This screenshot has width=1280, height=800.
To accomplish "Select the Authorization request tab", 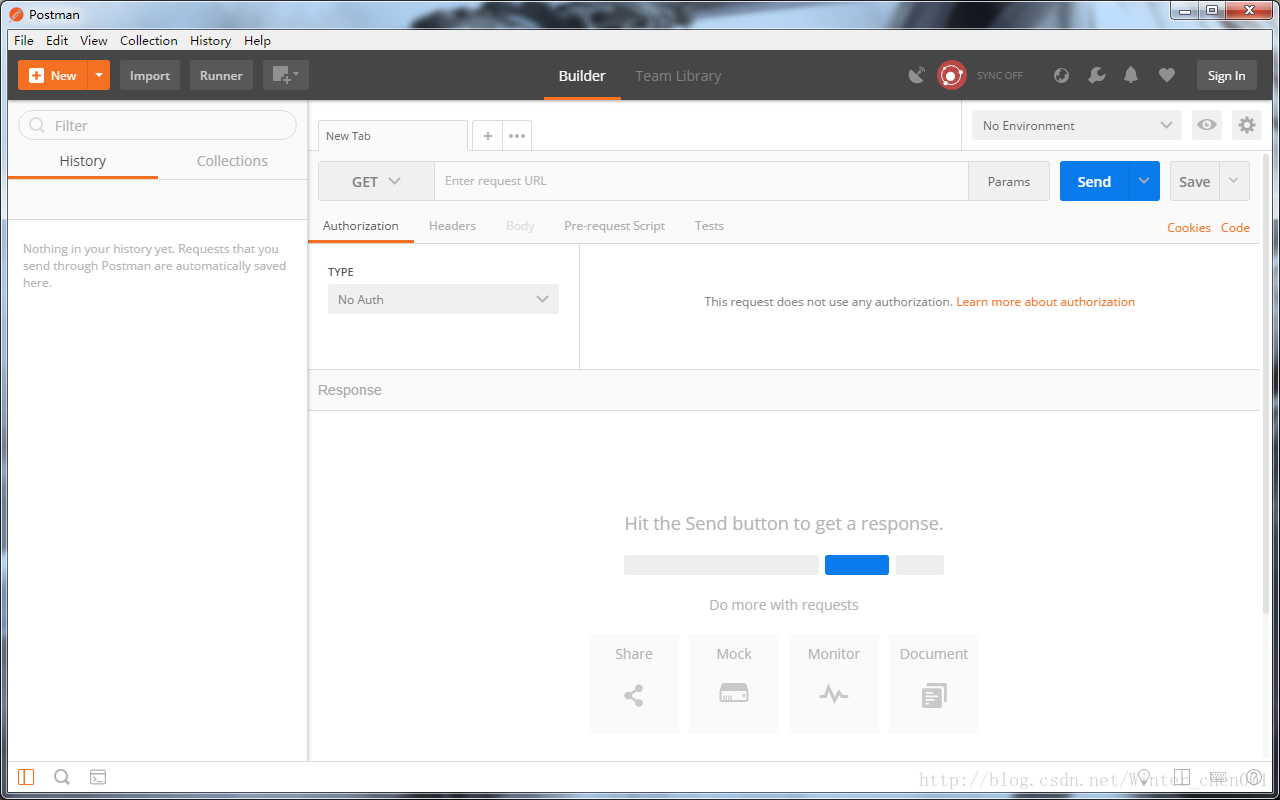I will coord(361,226).
